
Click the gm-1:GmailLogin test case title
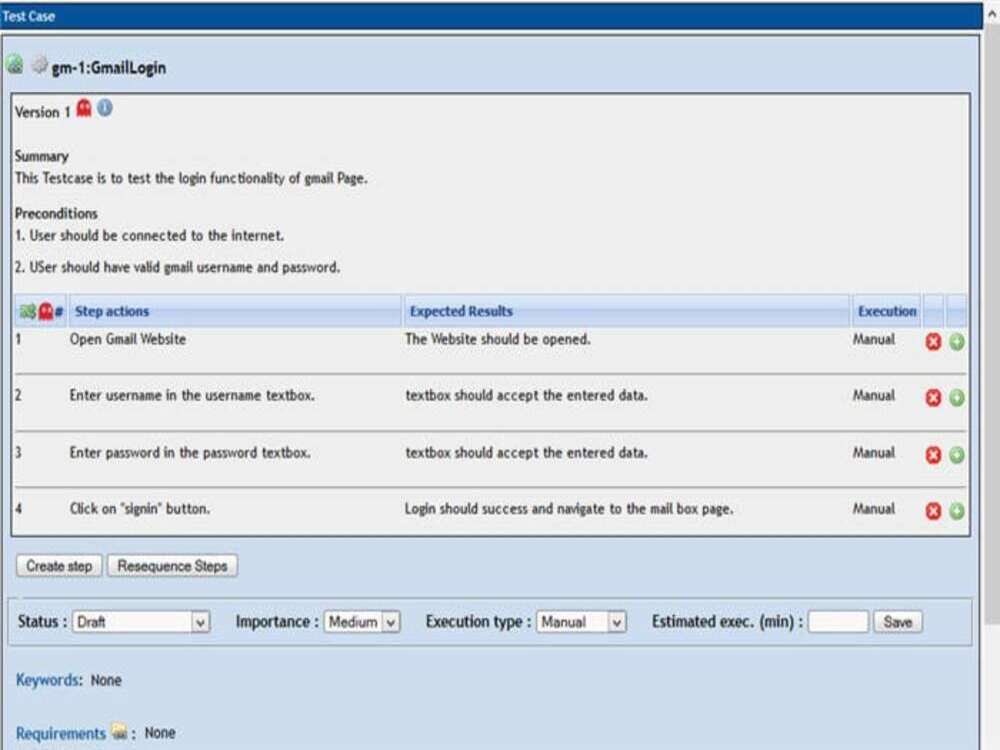click(x=108, y=68)
